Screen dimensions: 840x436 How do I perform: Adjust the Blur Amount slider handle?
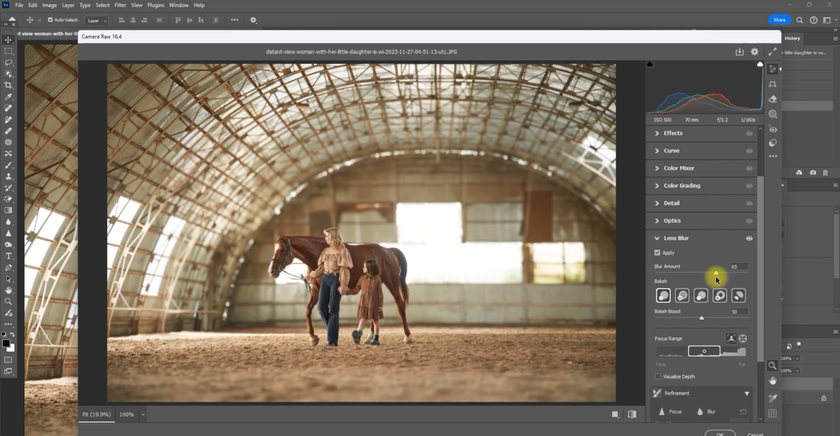(x=716, y=273)
